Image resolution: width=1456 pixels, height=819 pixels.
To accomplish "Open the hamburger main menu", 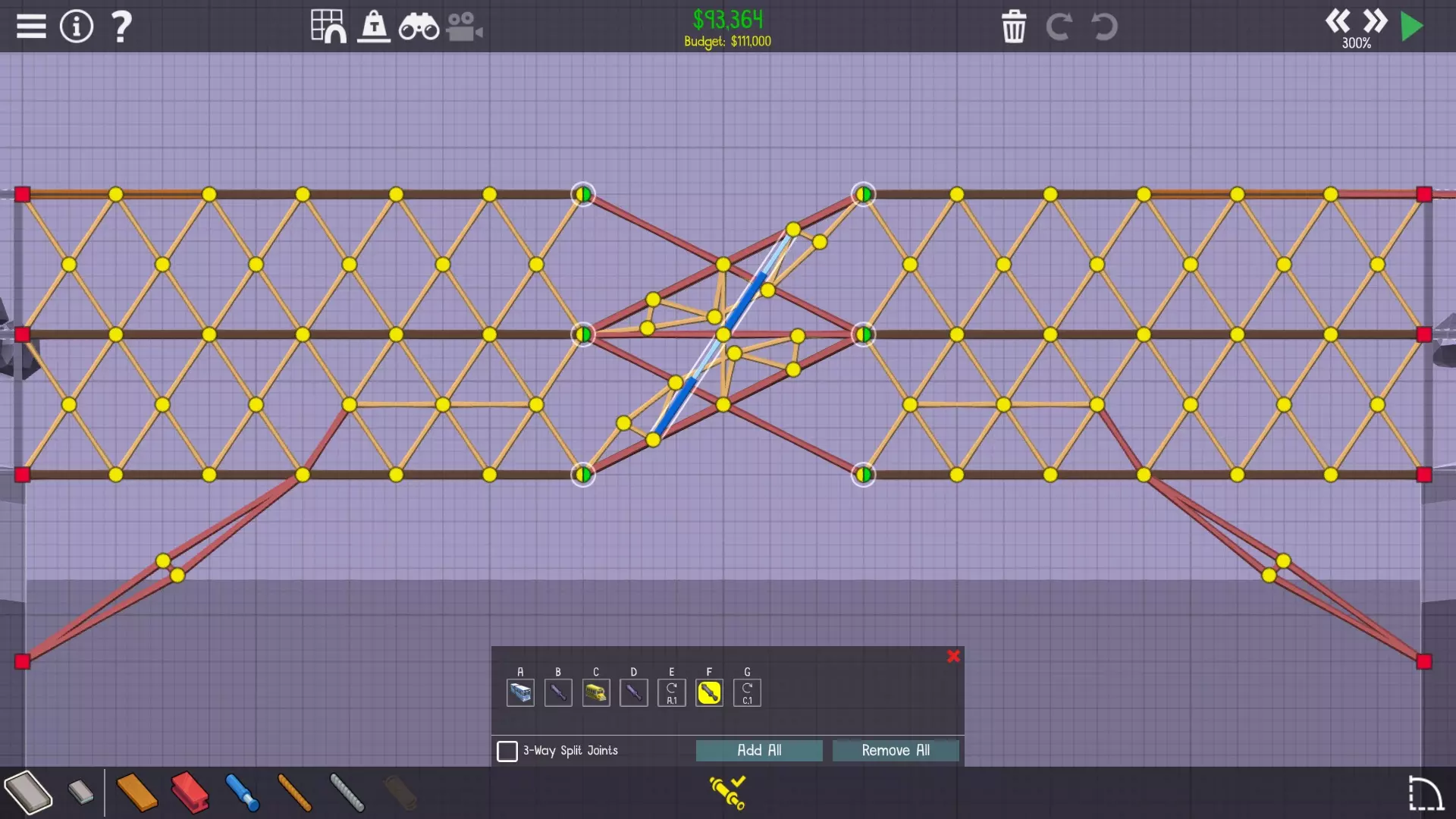I will coord(31,27).
